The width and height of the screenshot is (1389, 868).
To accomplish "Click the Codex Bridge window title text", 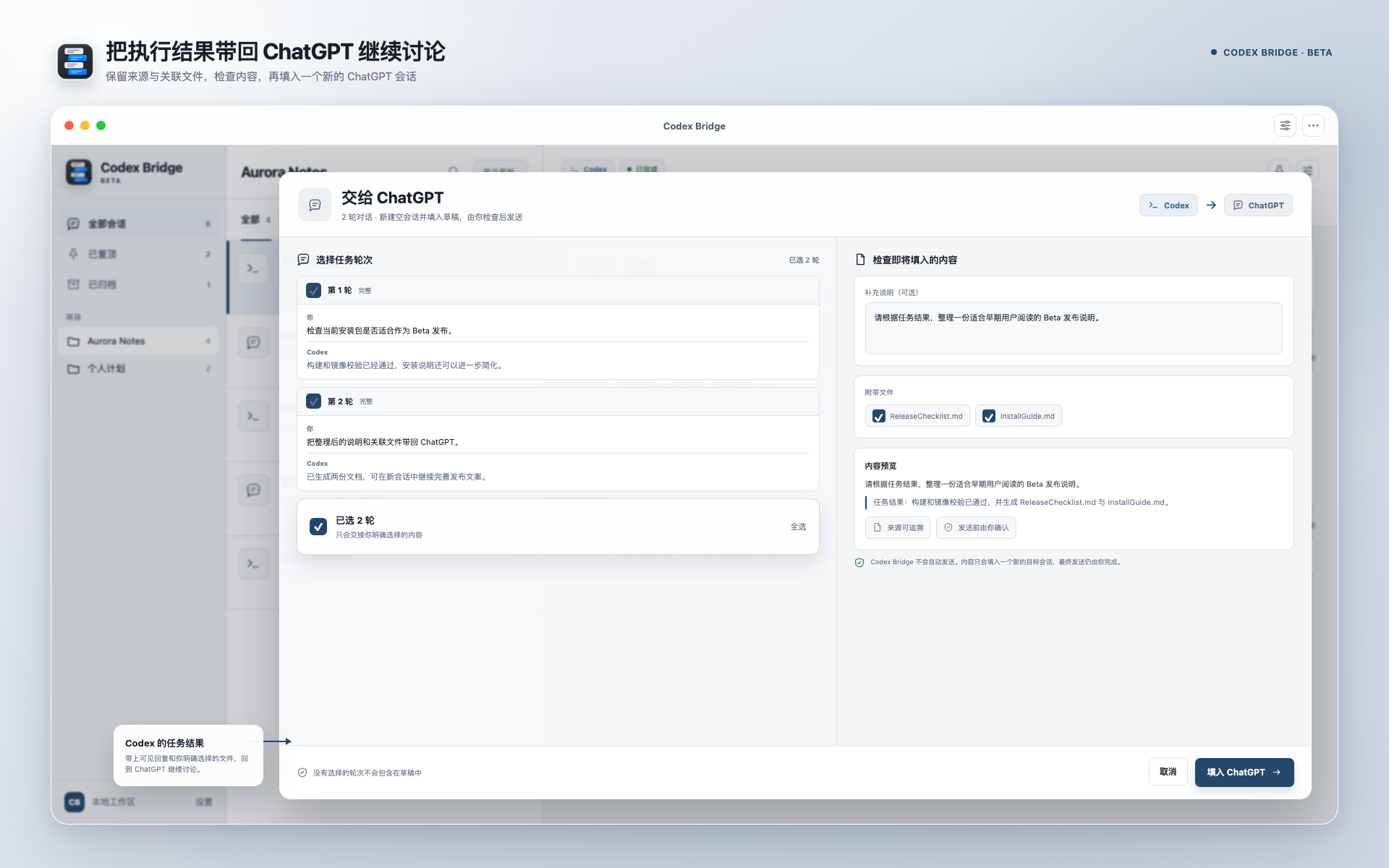I will click(x=694, y=126).
